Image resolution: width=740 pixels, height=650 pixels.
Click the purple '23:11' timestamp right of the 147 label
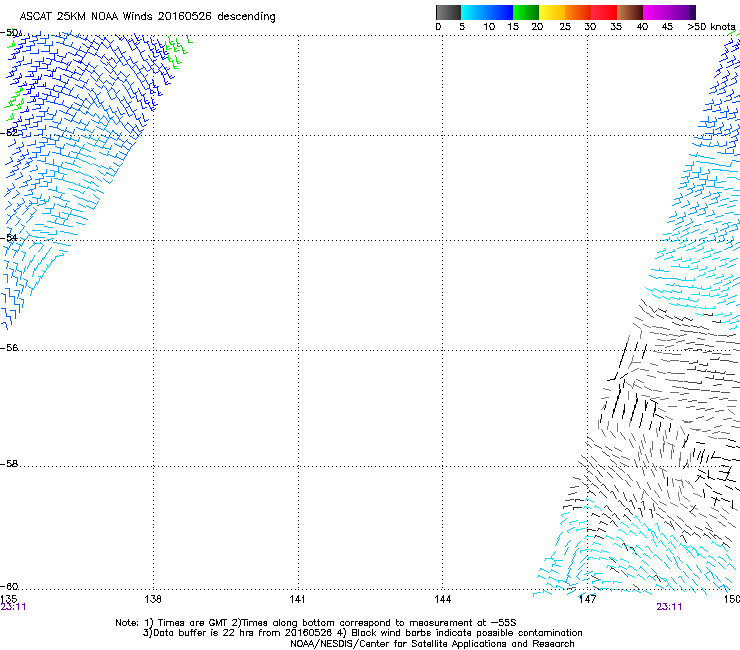(669, 607)
